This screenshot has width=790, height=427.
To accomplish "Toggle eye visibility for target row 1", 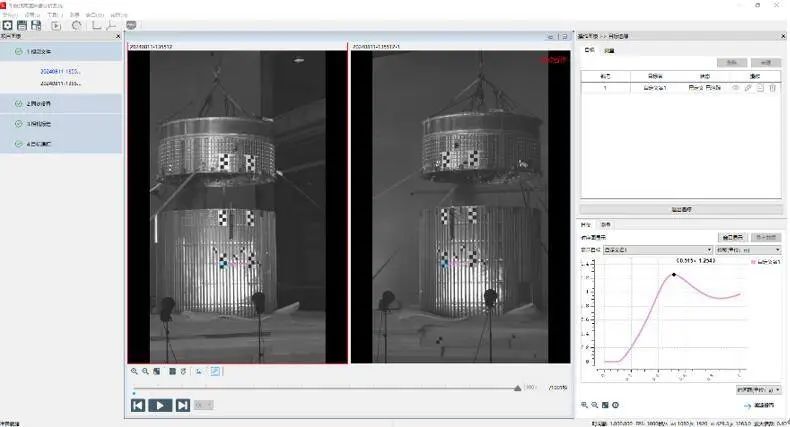I will 736,88.
